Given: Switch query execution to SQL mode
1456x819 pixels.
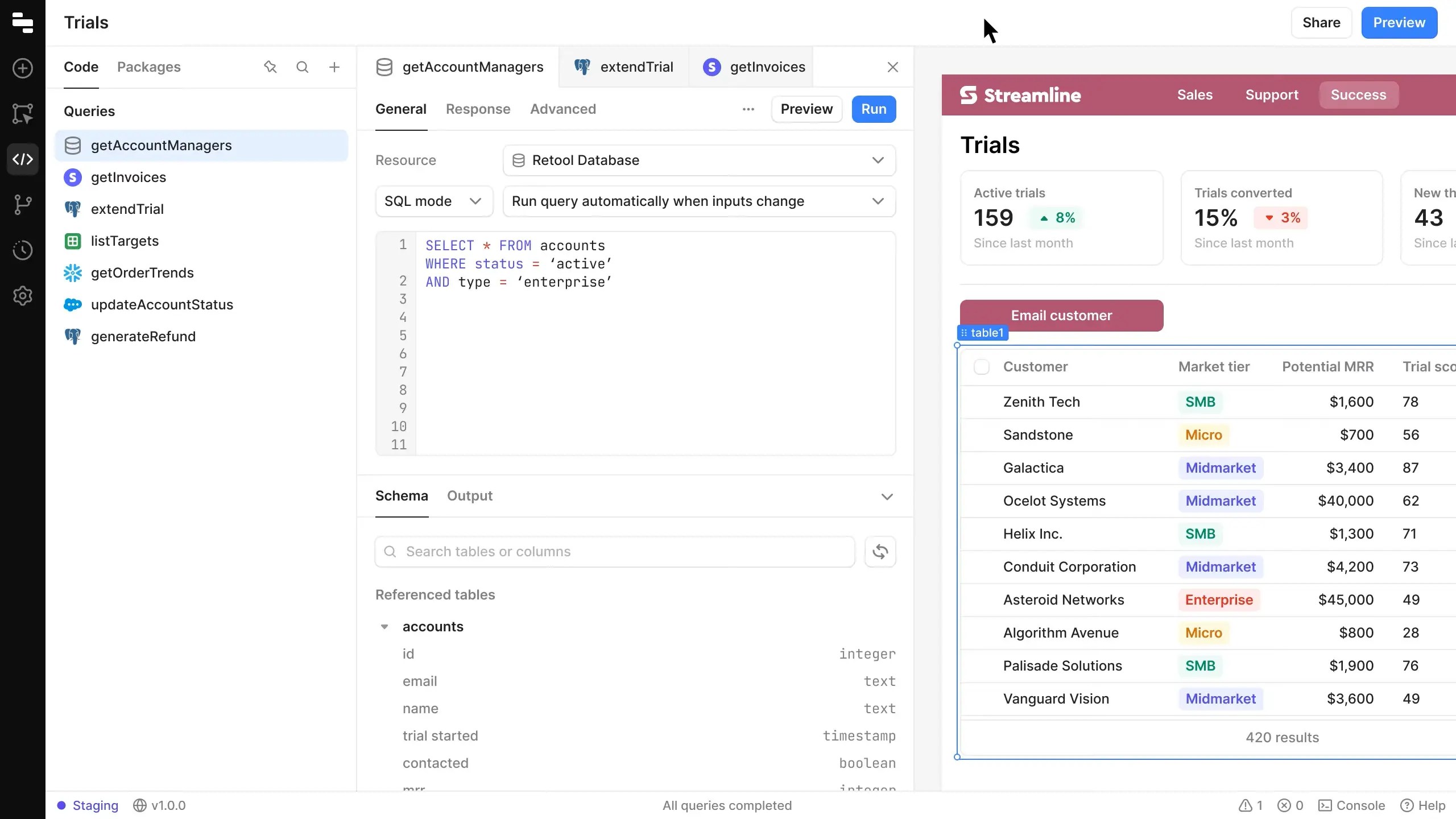Looking at the screenshot, I should (433, 201).
